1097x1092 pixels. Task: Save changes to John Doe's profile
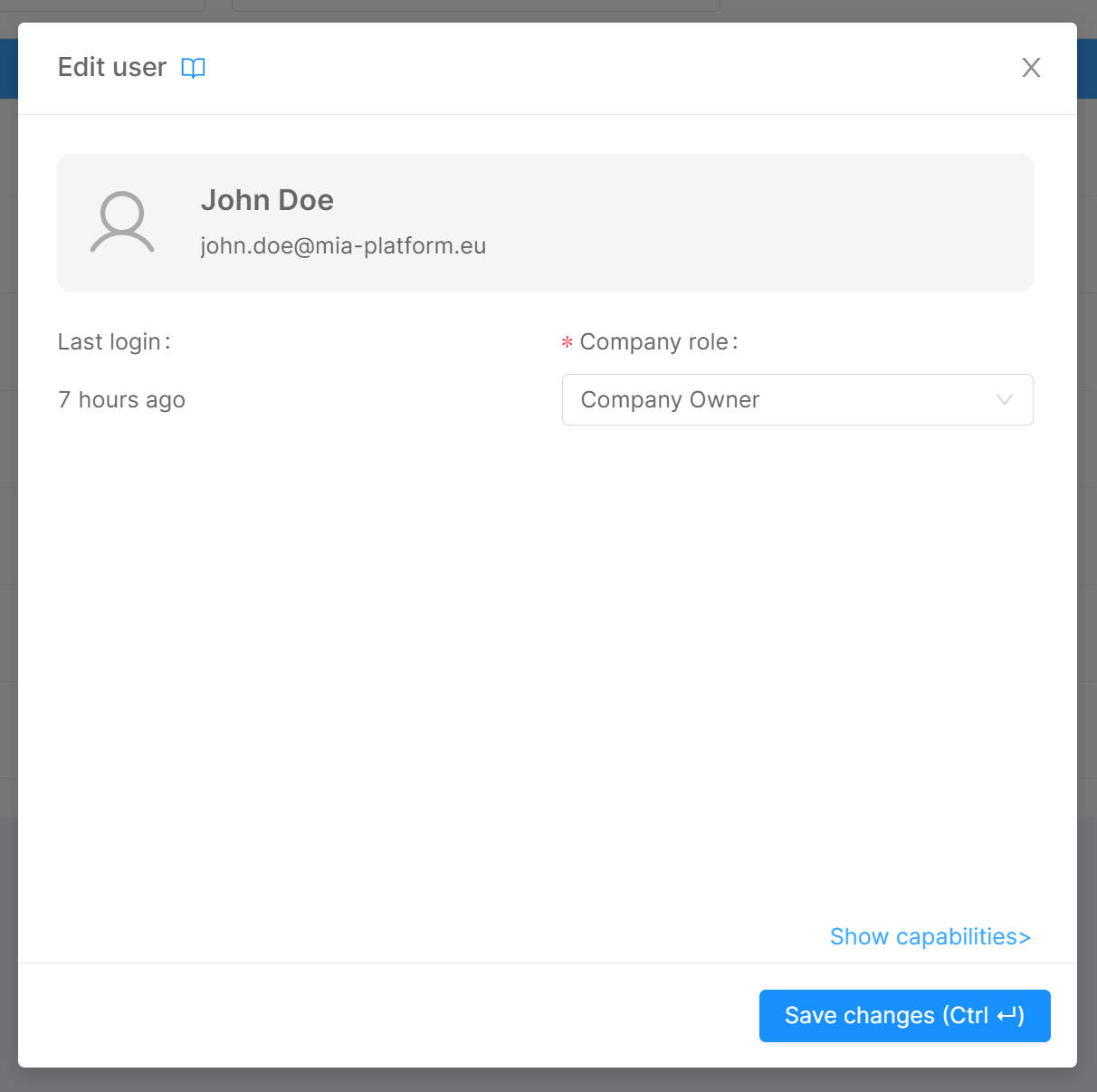[x=904, y=1016]
